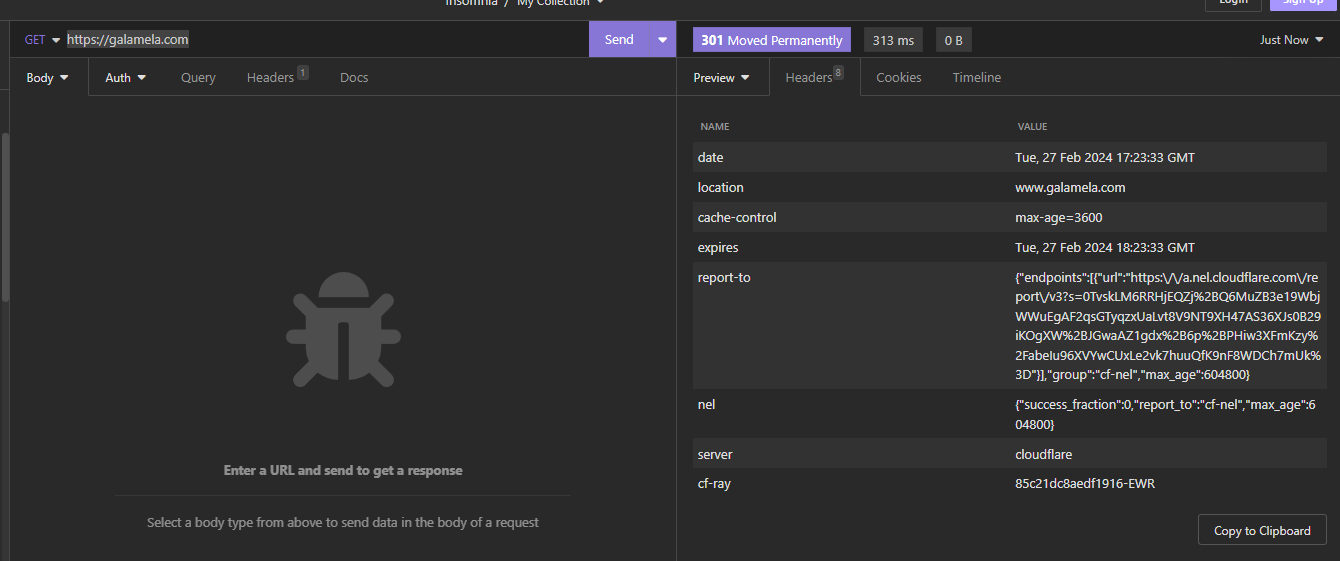Switch to the Query tab
The width and height of the screenshot is (1340, 561).
coord(198,77)
